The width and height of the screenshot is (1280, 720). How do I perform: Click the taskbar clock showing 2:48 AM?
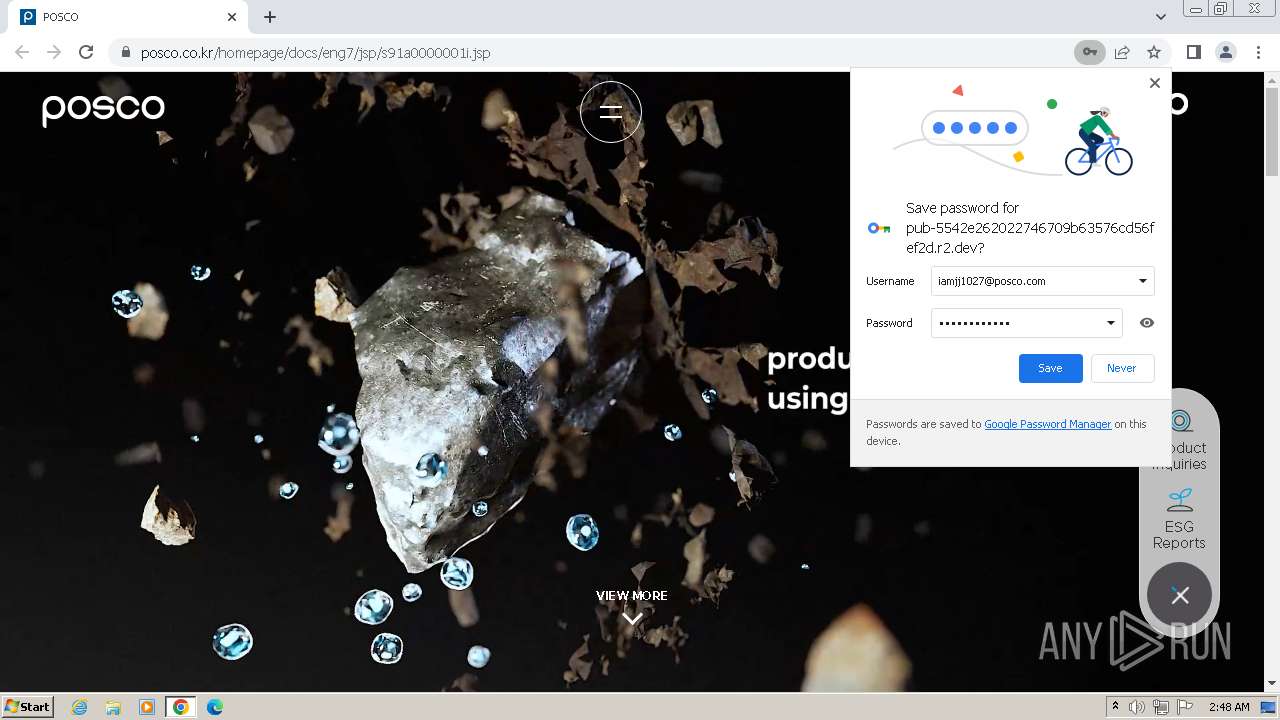[x=1229, y=707]
